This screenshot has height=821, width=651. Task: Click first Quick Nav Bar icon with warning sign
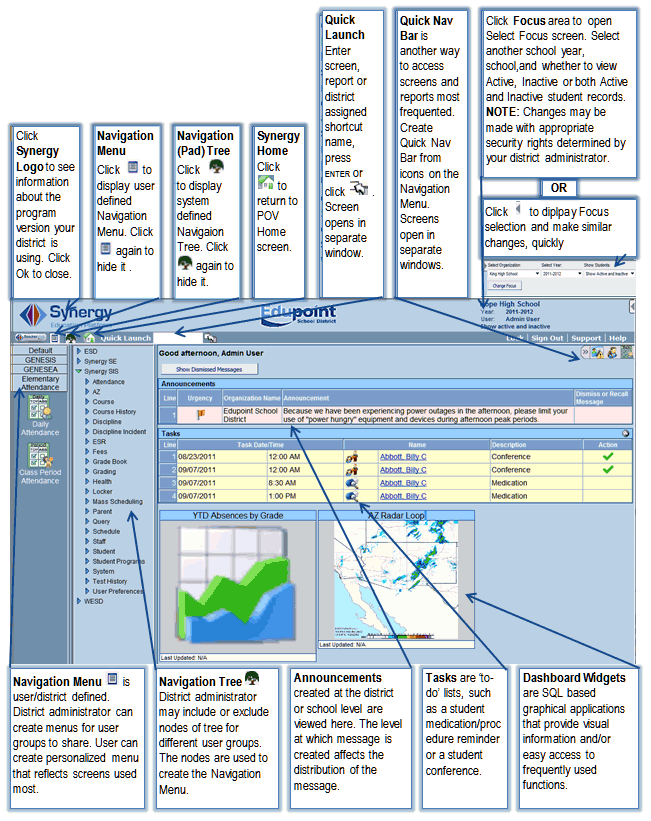coord(597,353)
